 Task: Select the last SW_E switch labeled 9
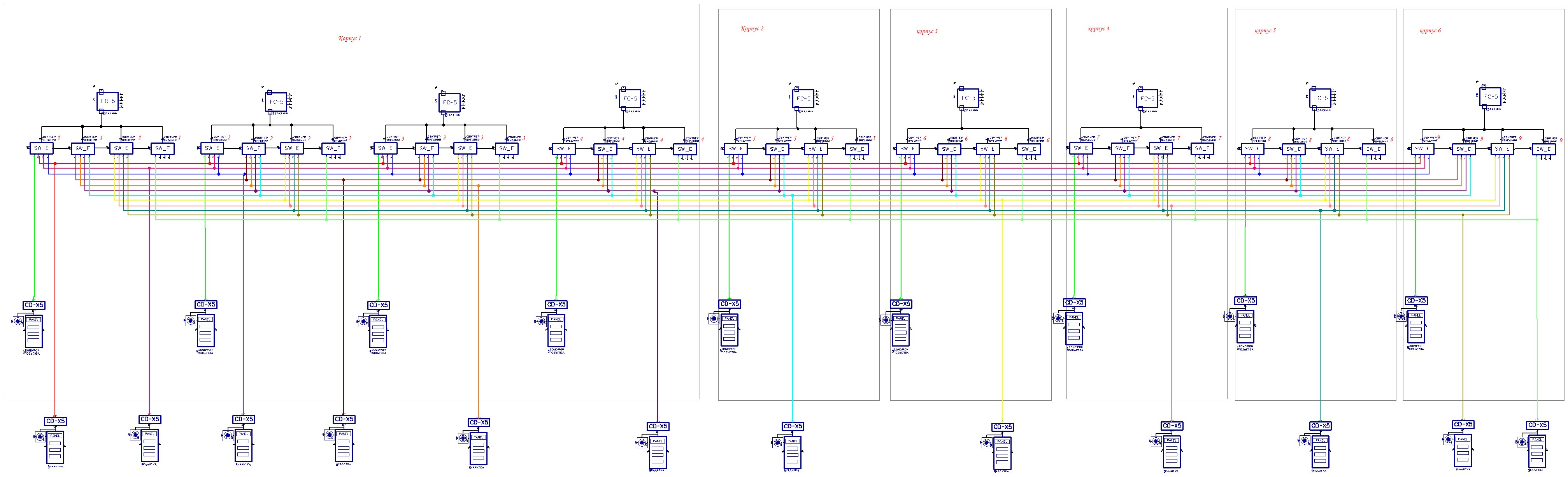coord(1543,149)
